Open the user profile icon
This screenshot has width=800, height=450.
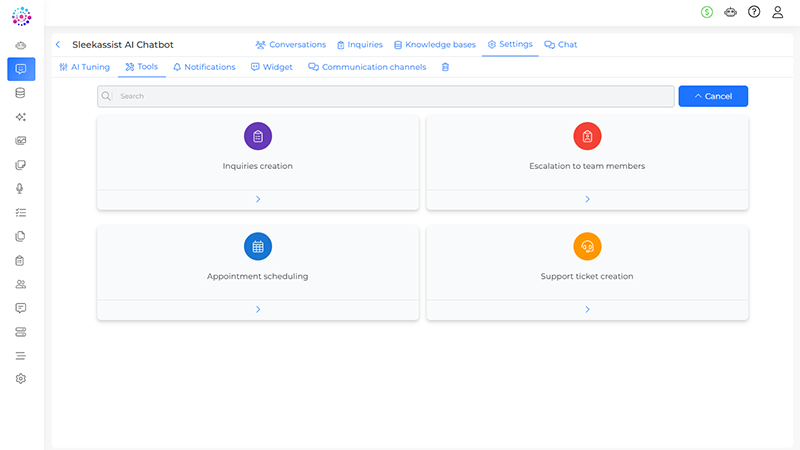[x=777, y=12]
